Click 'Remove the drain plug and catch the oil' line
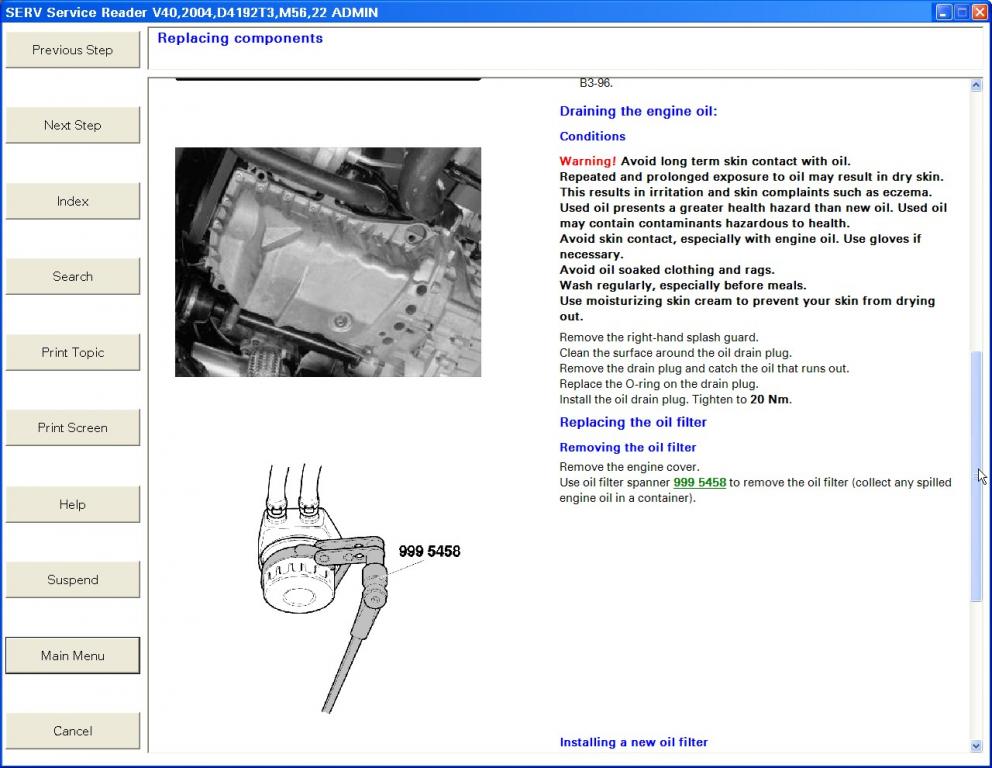This screenshot has width=992, height=768. pyautogui.click(x=704, y=368)
